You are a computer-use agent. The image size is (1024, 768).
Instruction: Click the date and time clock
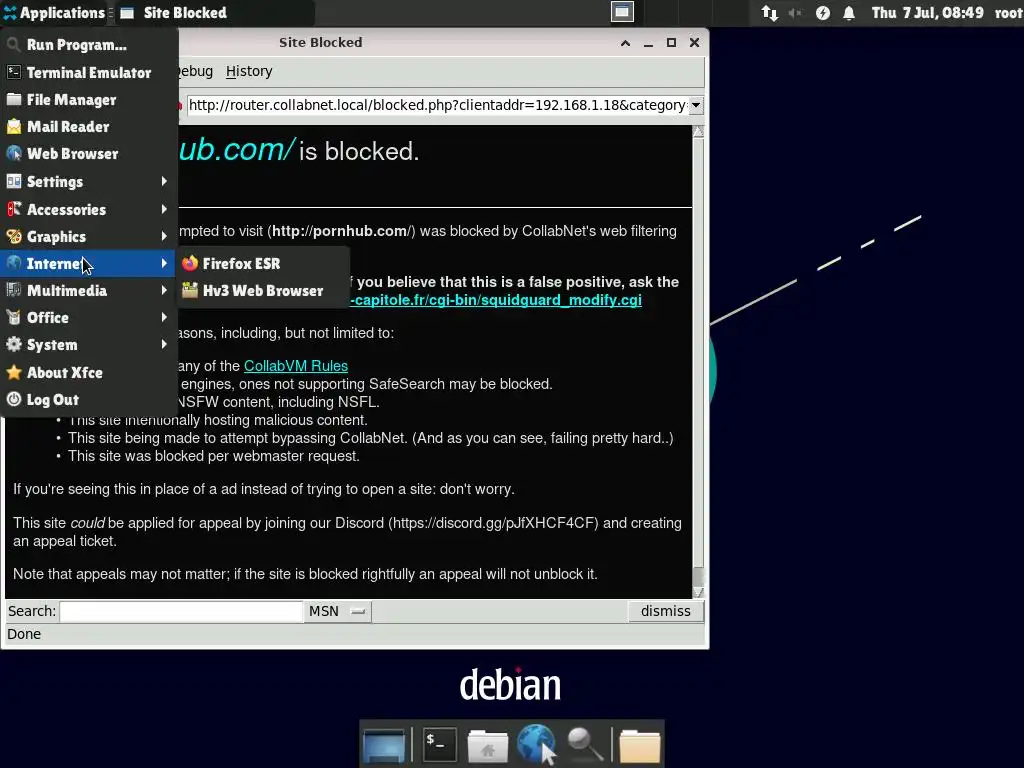(927, 12)
